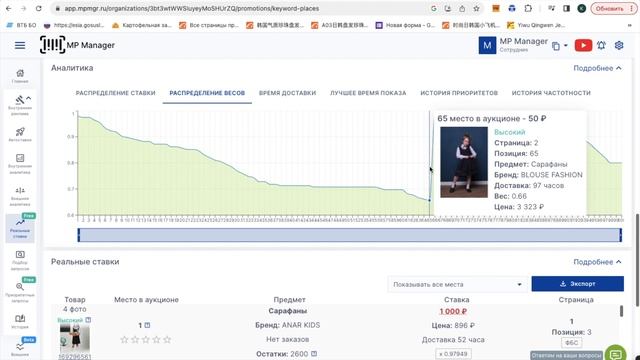Click the chart range selector bar
The width and height of the screenshot is (640, 360).
pos(350,235)
